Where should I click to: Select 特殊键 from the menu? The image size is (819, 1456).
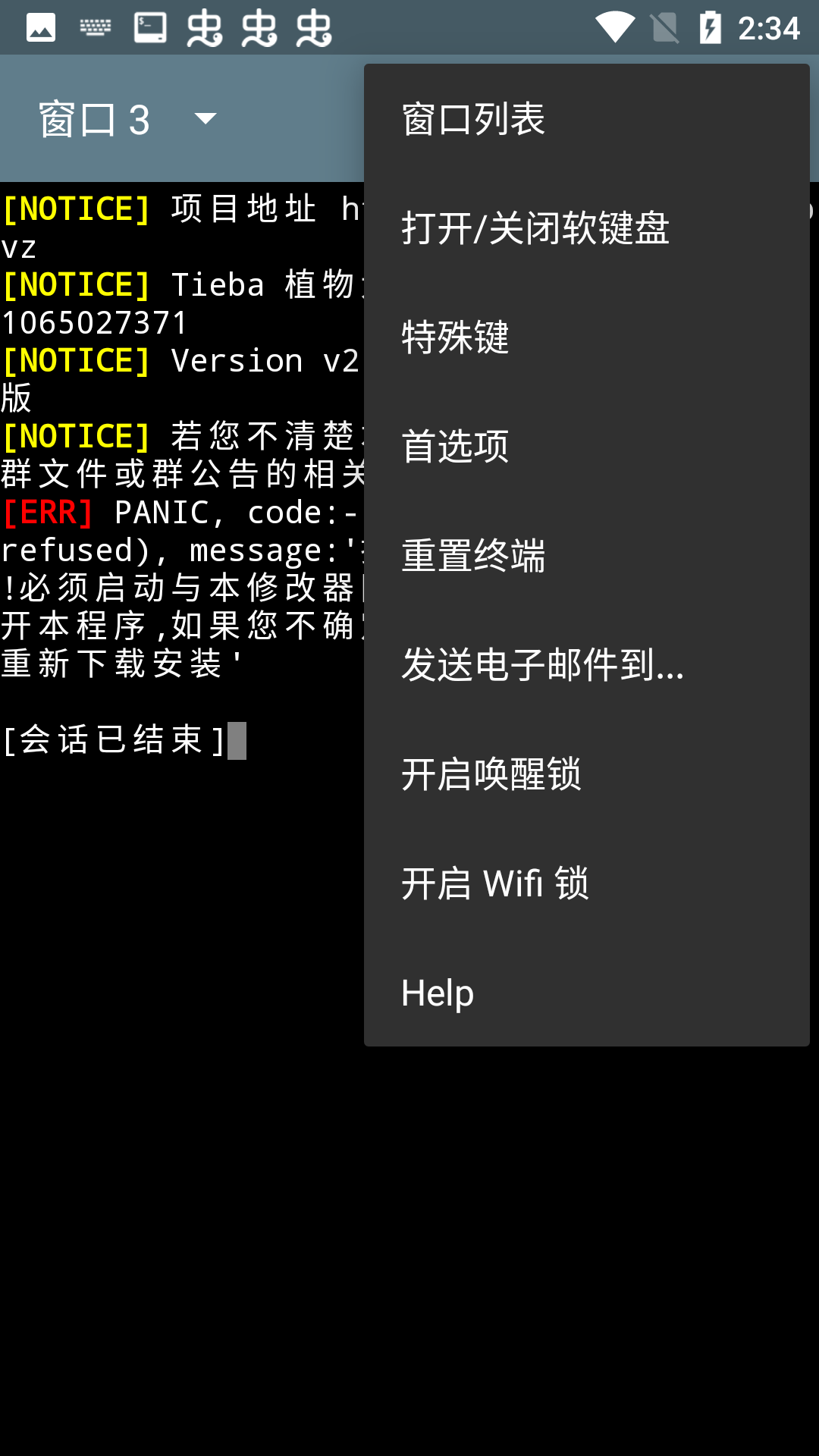587,337
